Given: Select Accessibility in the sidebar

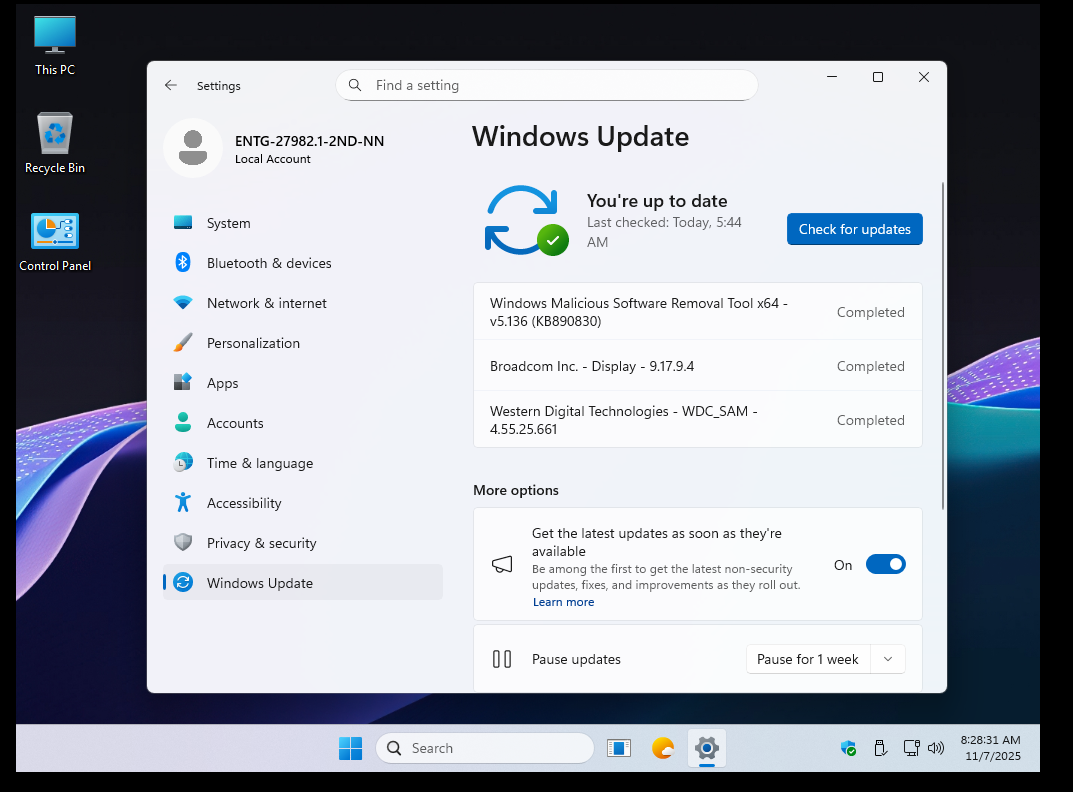Looking at the screenshot, I should point(302,502).
